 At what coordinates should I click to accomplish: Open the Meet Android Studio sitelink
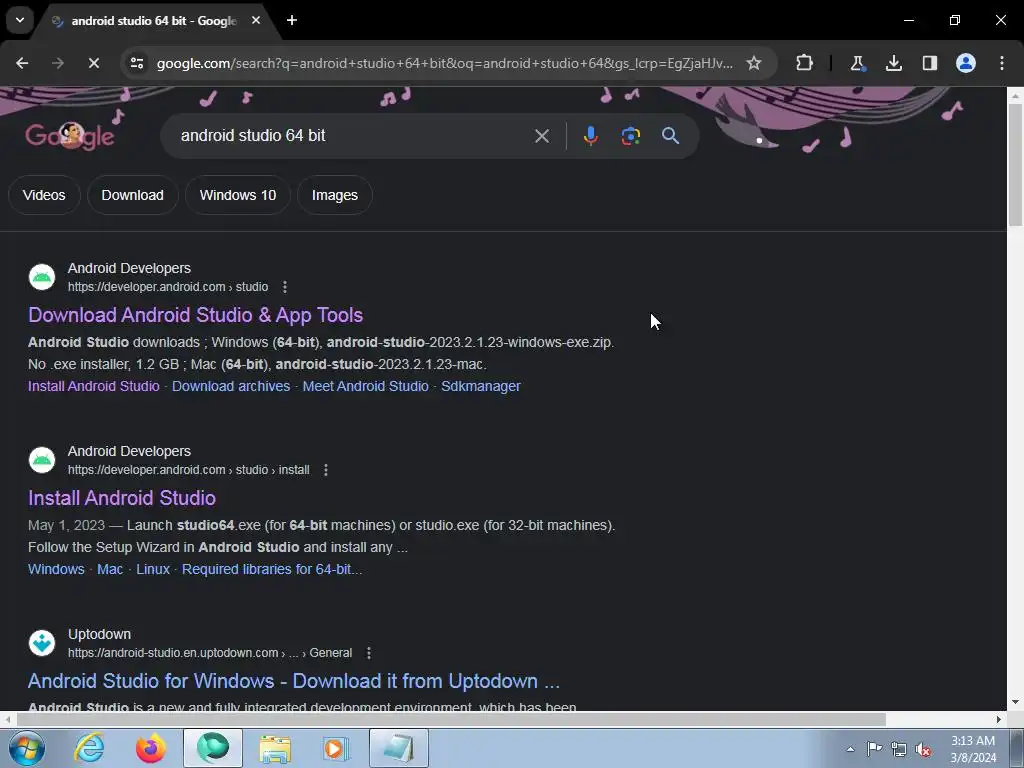(x=365, y=386)
